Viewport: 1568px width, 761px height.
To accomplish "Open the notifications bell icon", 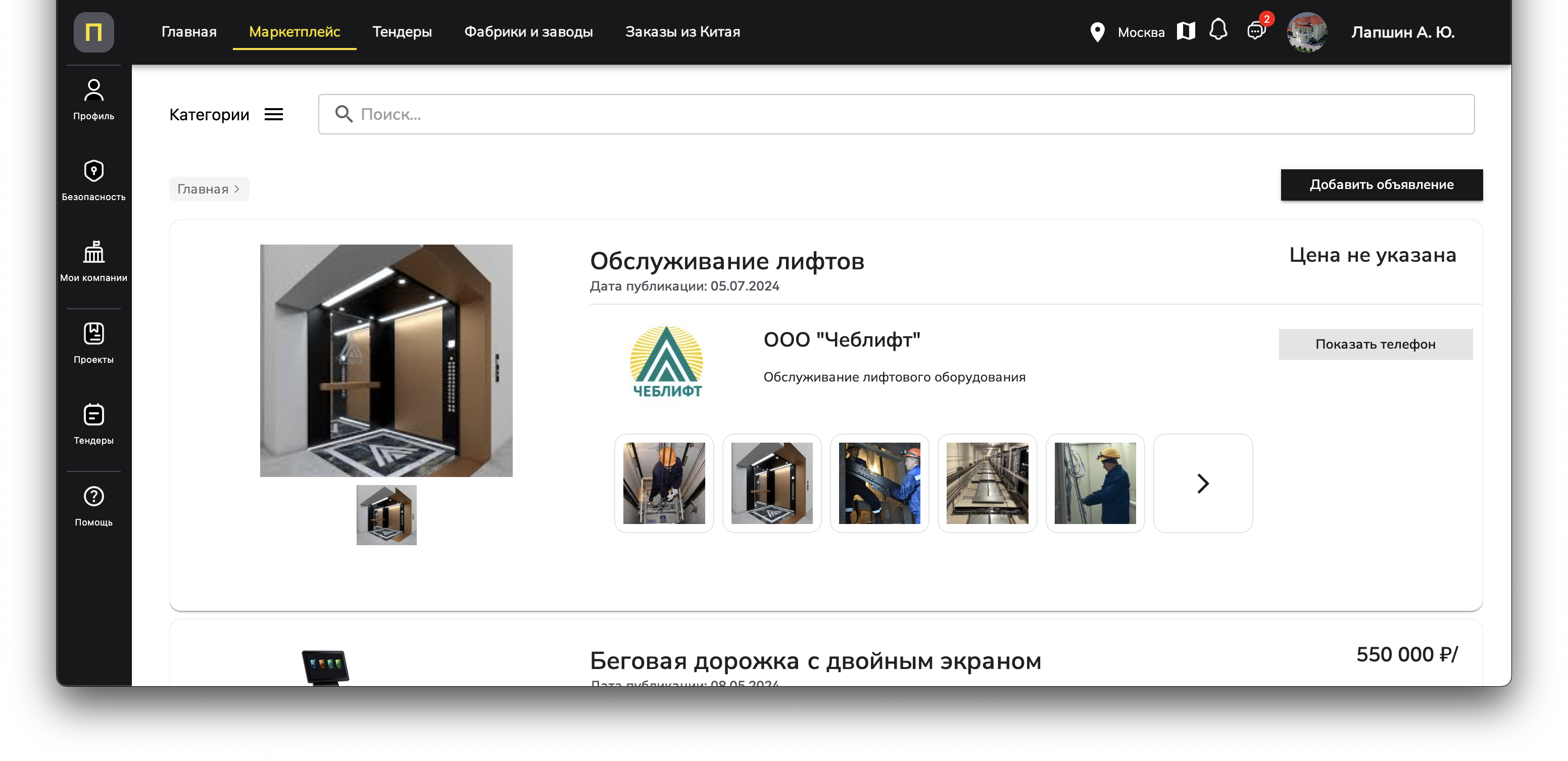I will click(1218, 30).
